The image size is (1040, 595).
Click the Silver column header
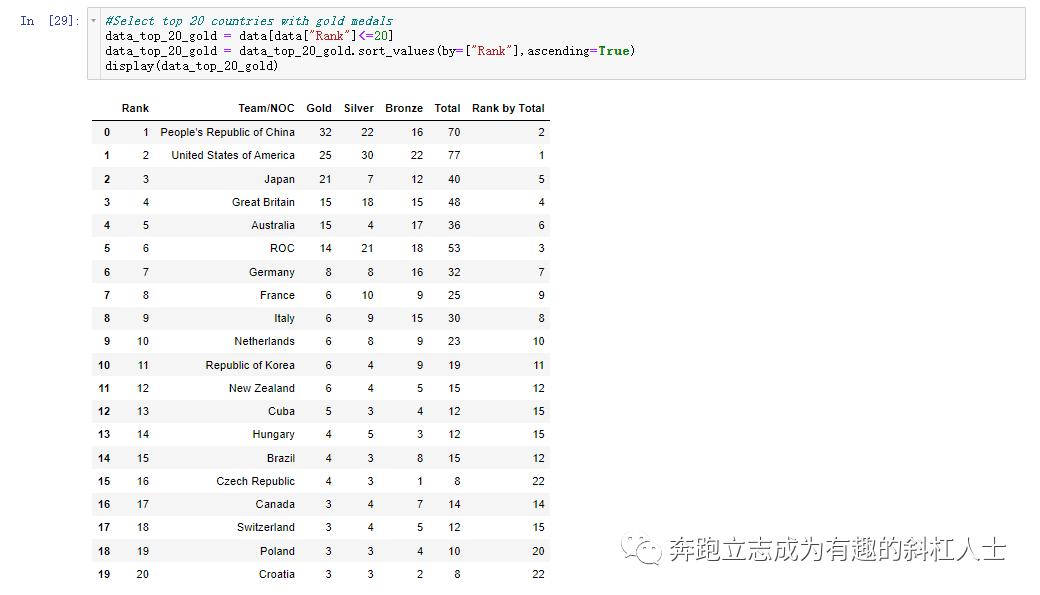coord(358,108)
